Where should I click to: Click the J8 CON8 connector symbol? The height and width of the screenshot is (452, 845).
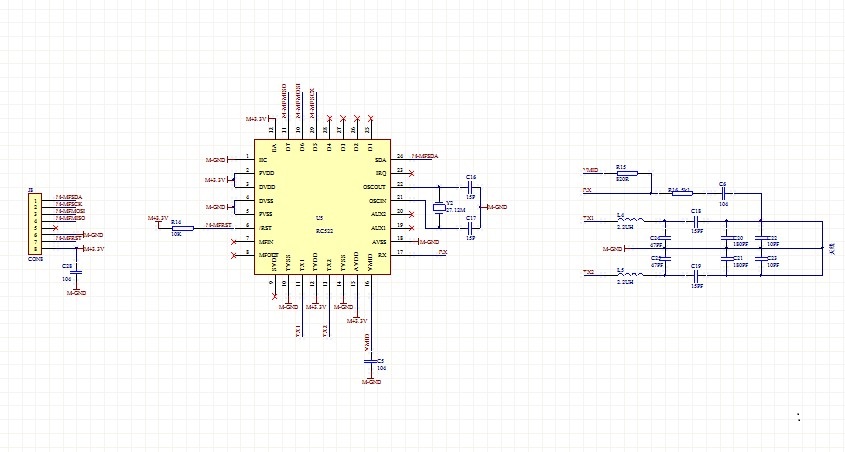36,222
